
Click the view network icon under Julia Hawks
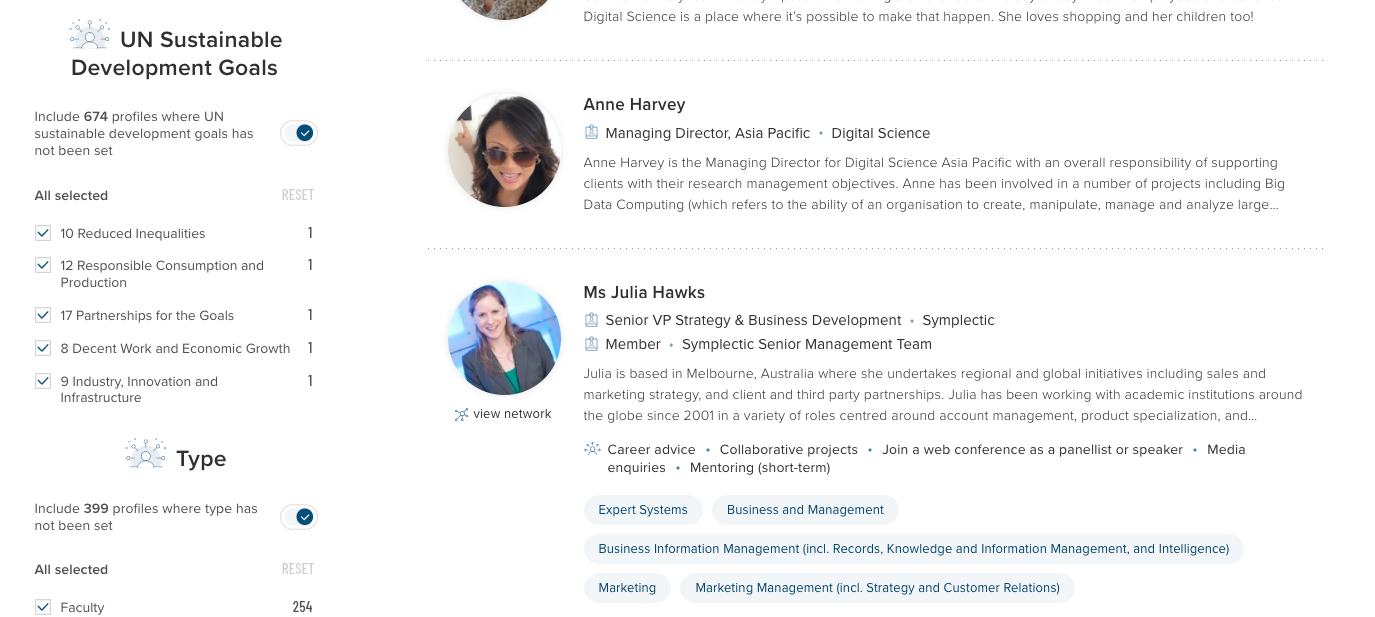click(x=461, y=414)
